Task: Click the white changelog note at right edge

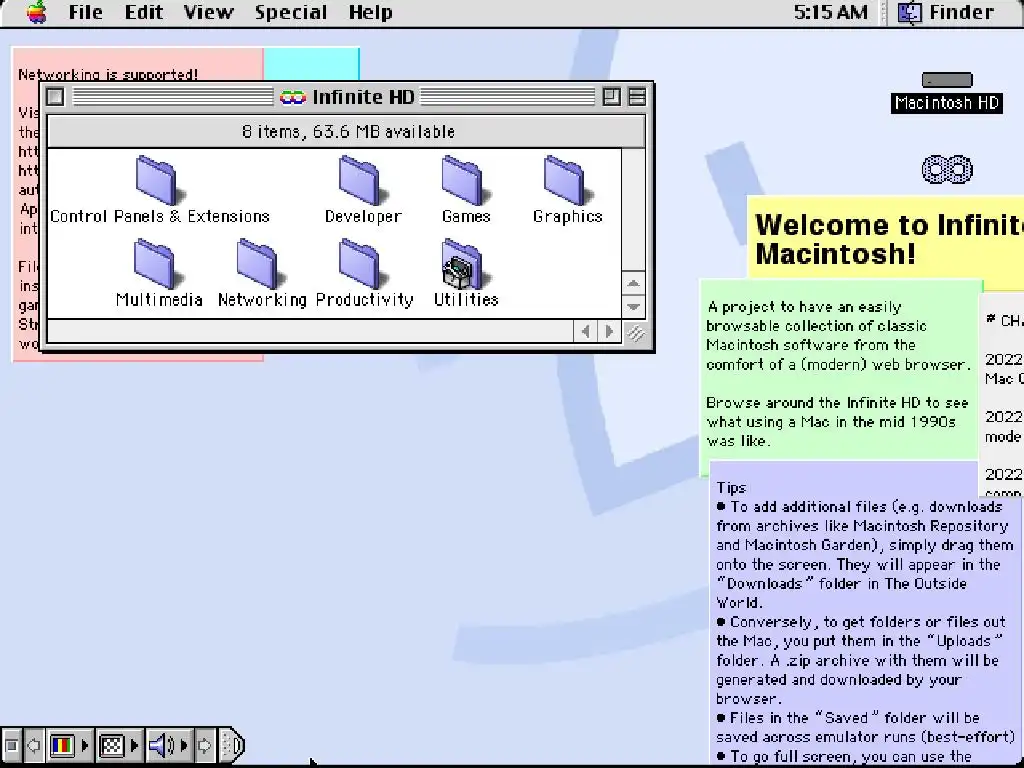Action: tap(1002, 396)
